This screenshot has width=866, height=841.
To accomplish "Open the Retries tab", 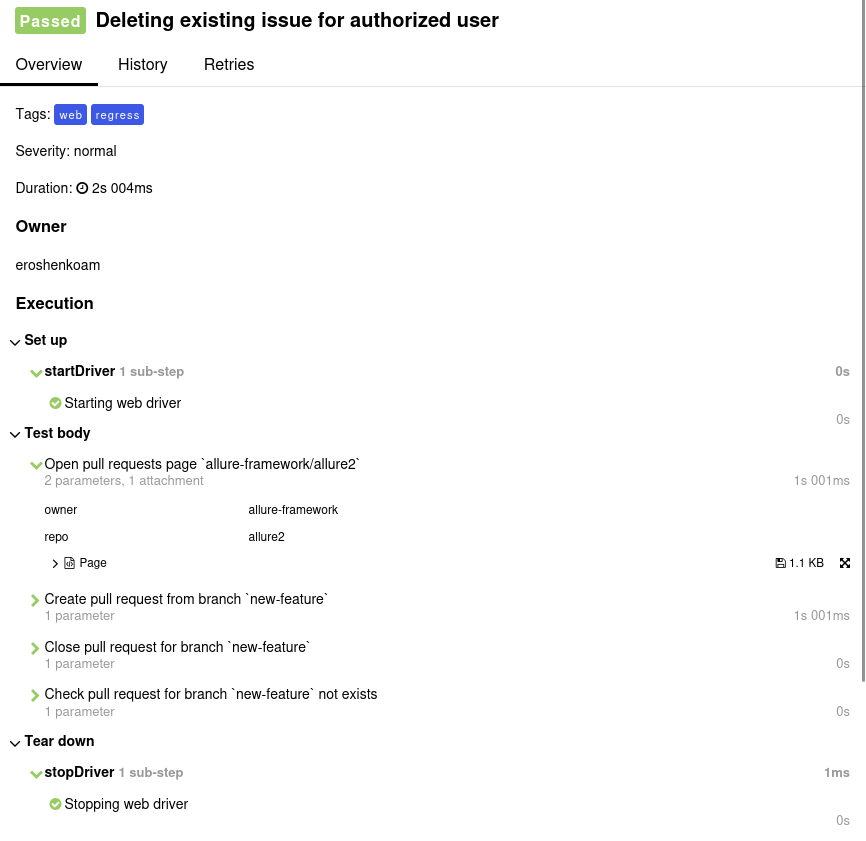I will [228, 64].
